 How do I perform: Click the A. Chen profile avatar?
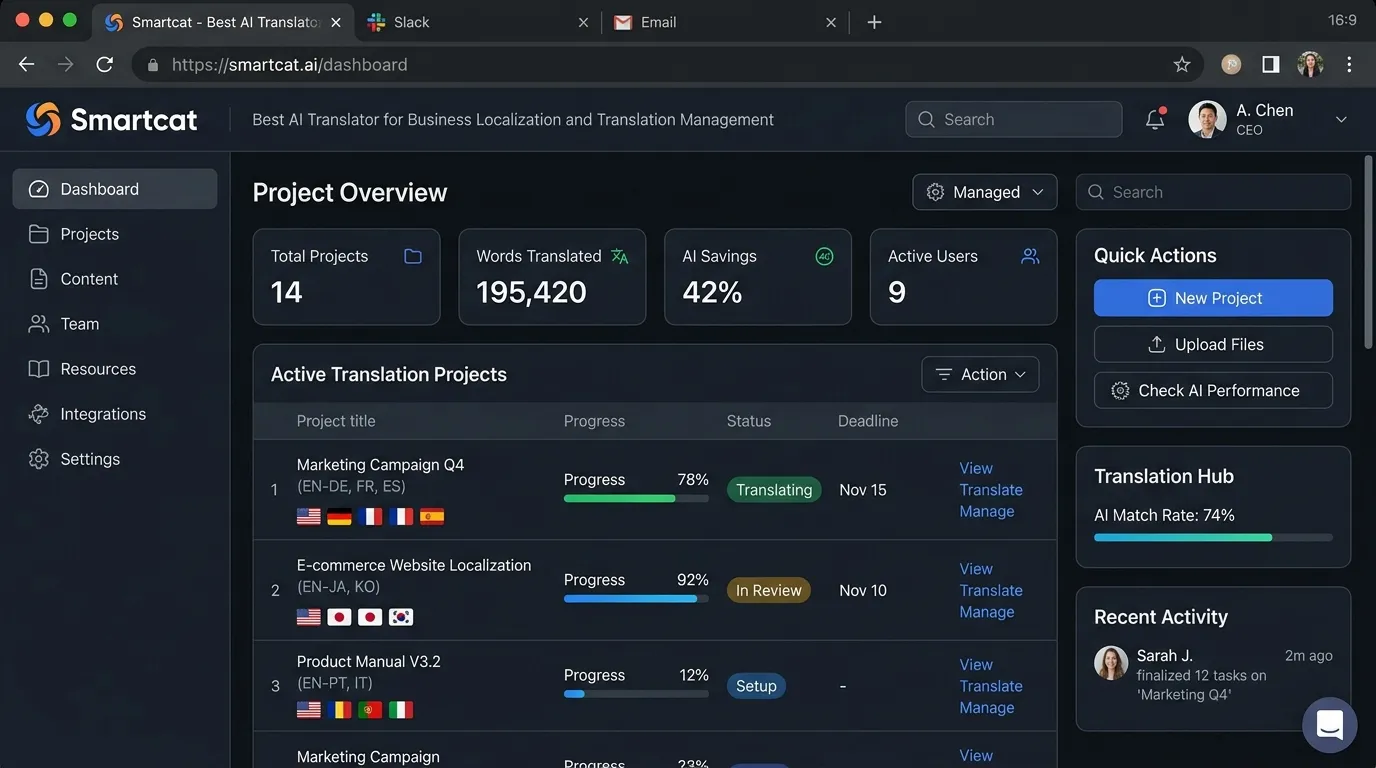1207,119
